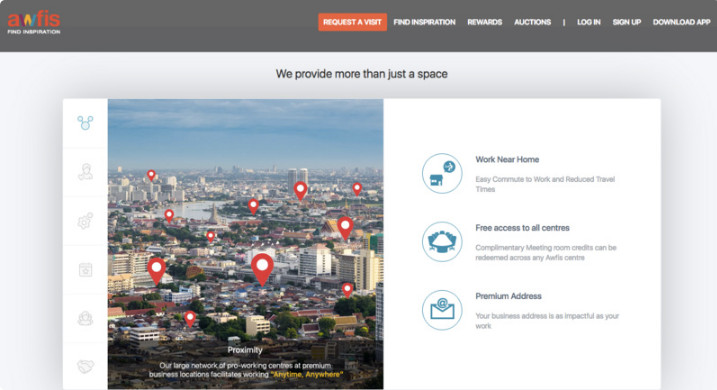Click 'Your business address is as impactful' text
The width and height of the screenshot is (717, 390).
tap(547, 321)
